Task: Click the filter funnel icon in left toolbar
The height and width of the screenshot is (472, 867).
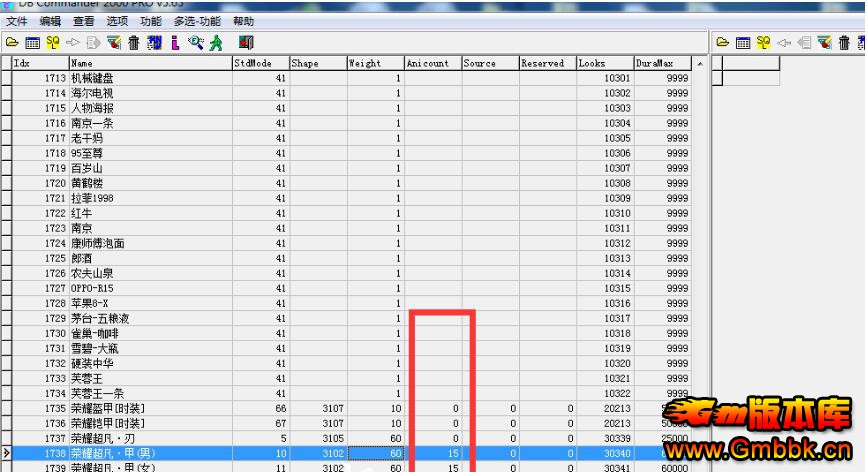Action: pyautogui.click(x=114, y=43)
